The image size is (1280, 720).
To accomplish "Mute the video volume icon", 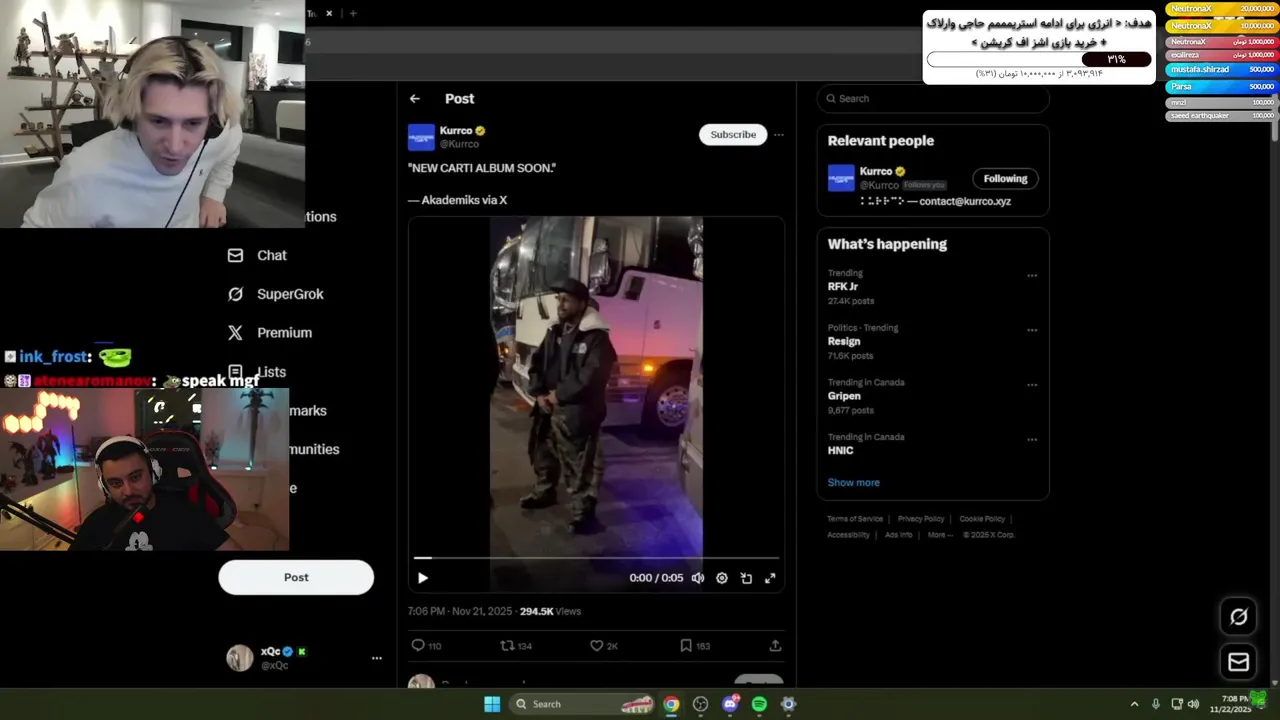I will coord(698,578).
